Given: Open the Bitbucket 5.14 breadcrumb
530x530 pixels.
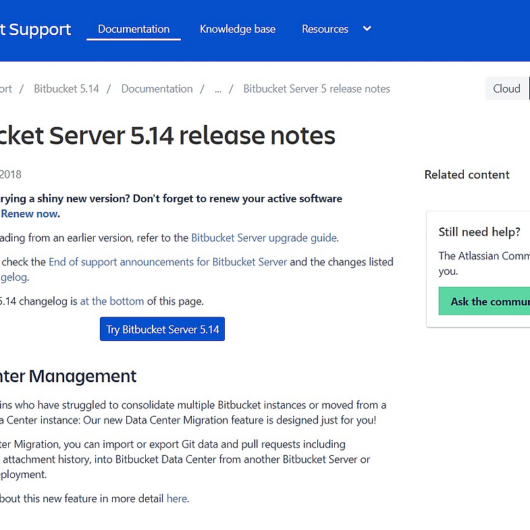Looking at the screenshot, I should 66,89.
